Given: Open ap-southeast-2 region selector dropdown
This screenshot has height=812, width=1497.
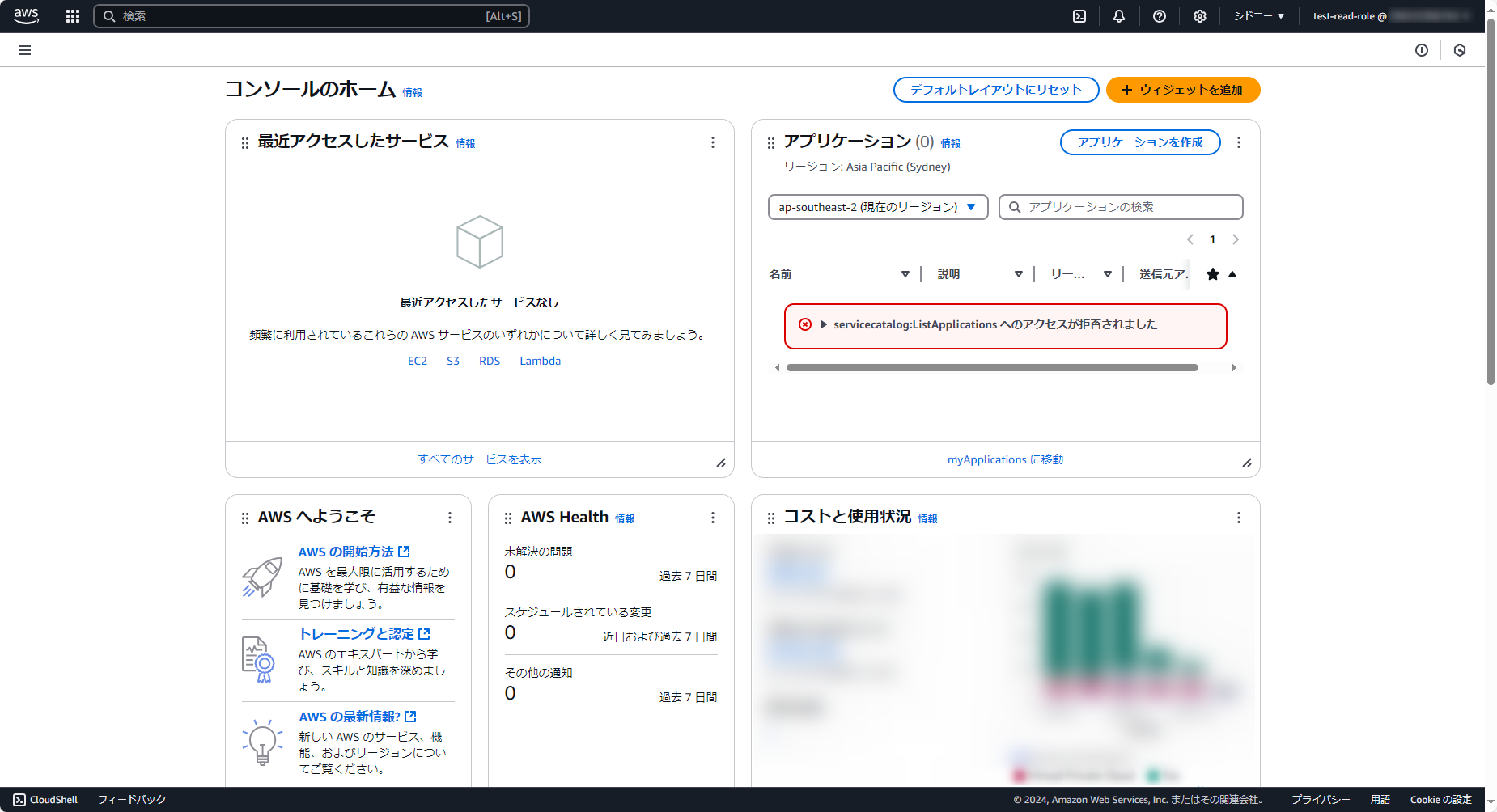Looking at the screenshot, I should pos(878,207).
